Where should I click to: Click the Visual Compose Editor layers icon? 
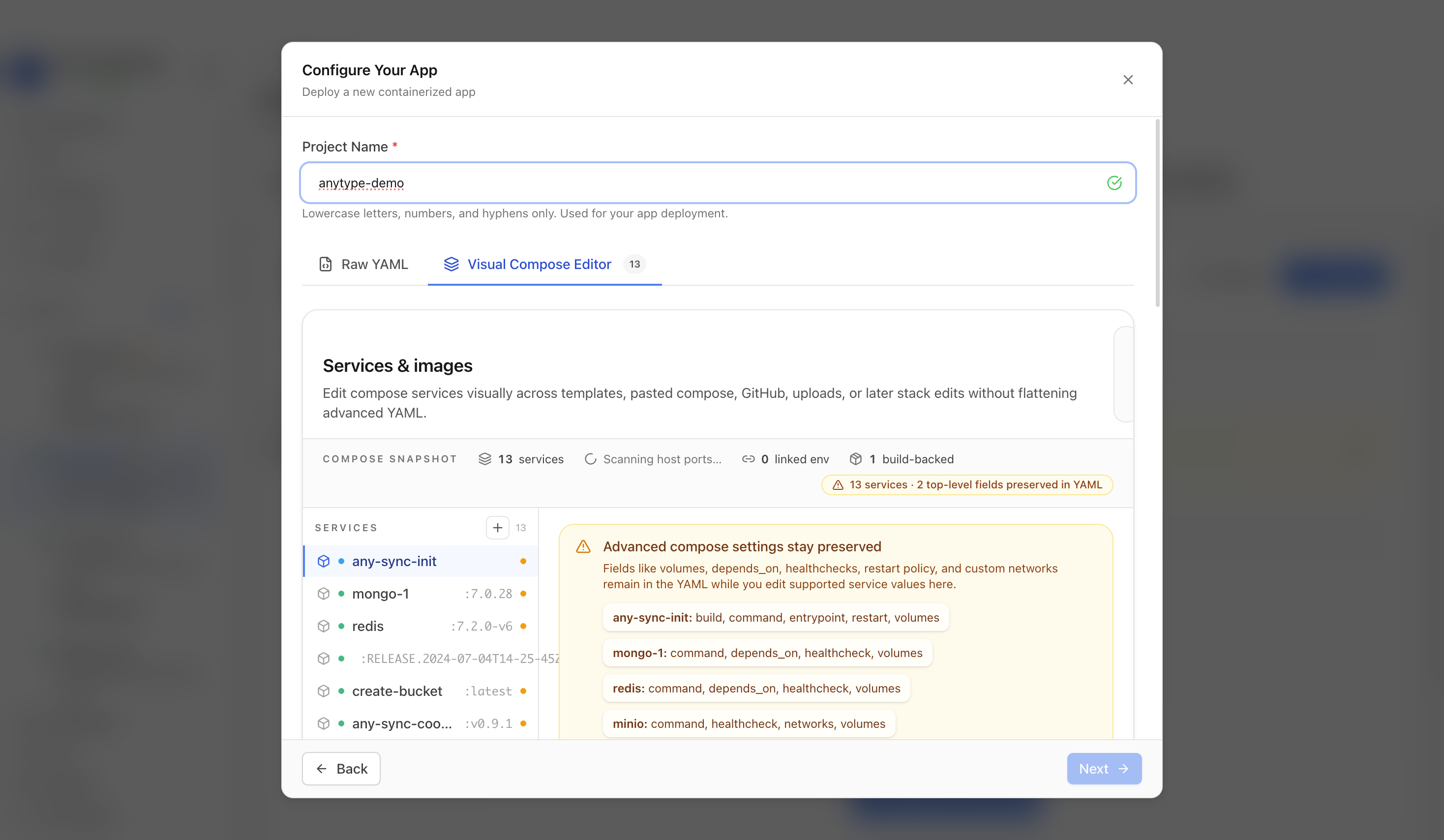[x=451, y=264]
